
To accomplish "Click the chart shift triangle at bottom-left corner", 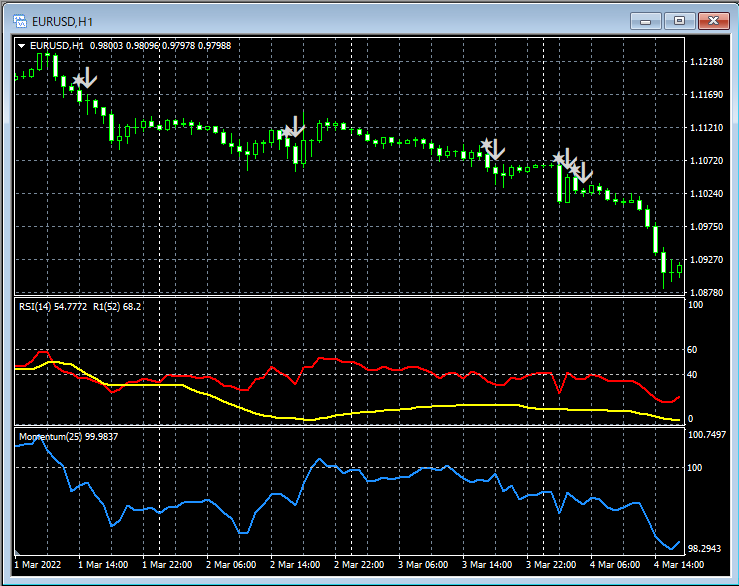I will point(17,551).
